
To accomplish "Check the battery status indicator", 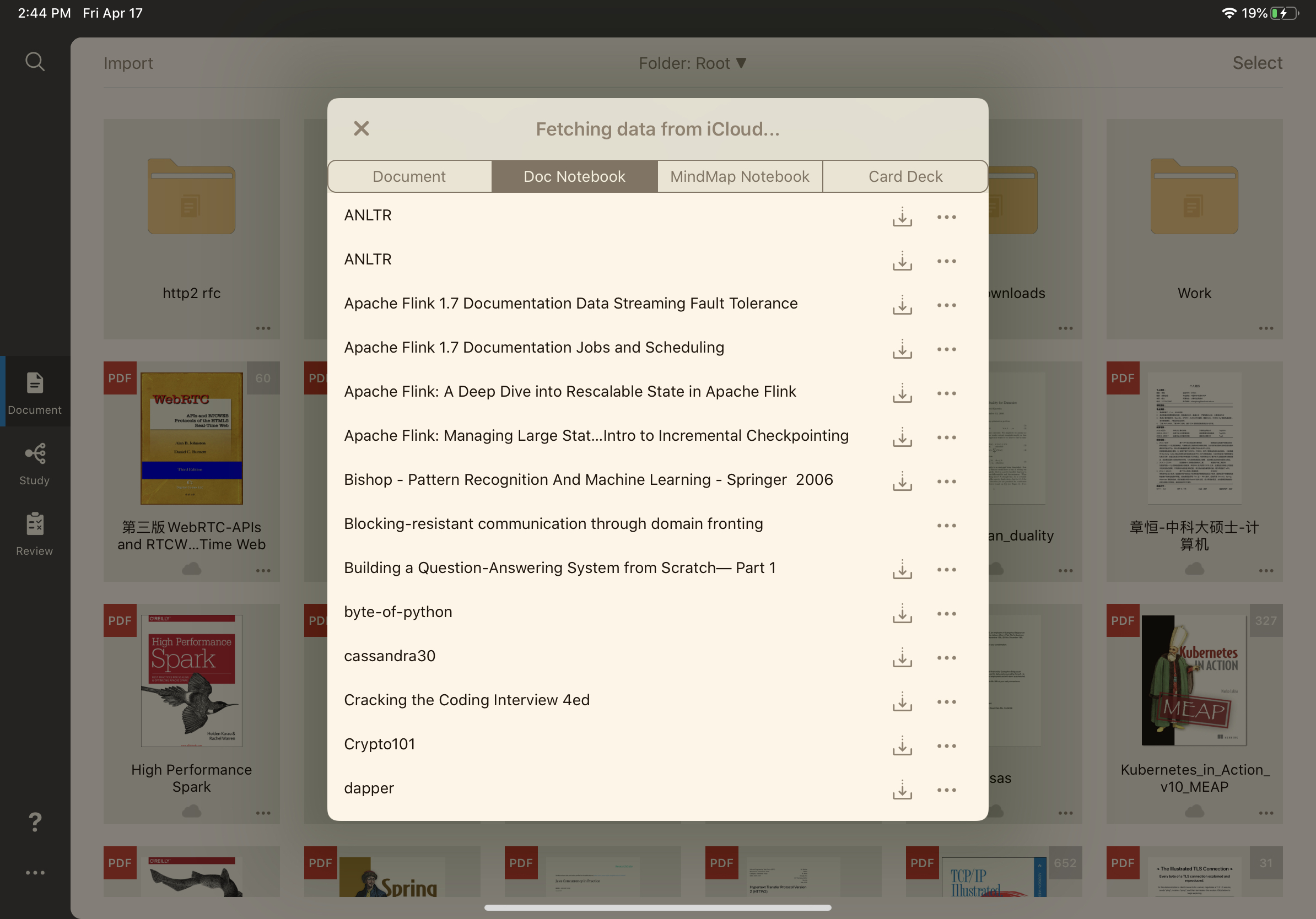I will coord(1284,13).
